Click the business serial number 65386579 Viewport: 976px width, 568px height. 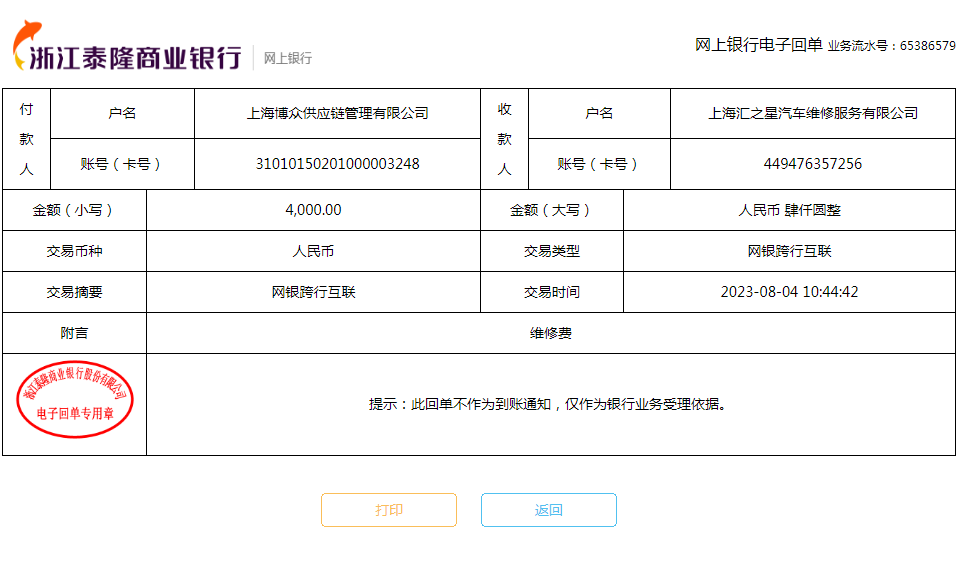927,45
